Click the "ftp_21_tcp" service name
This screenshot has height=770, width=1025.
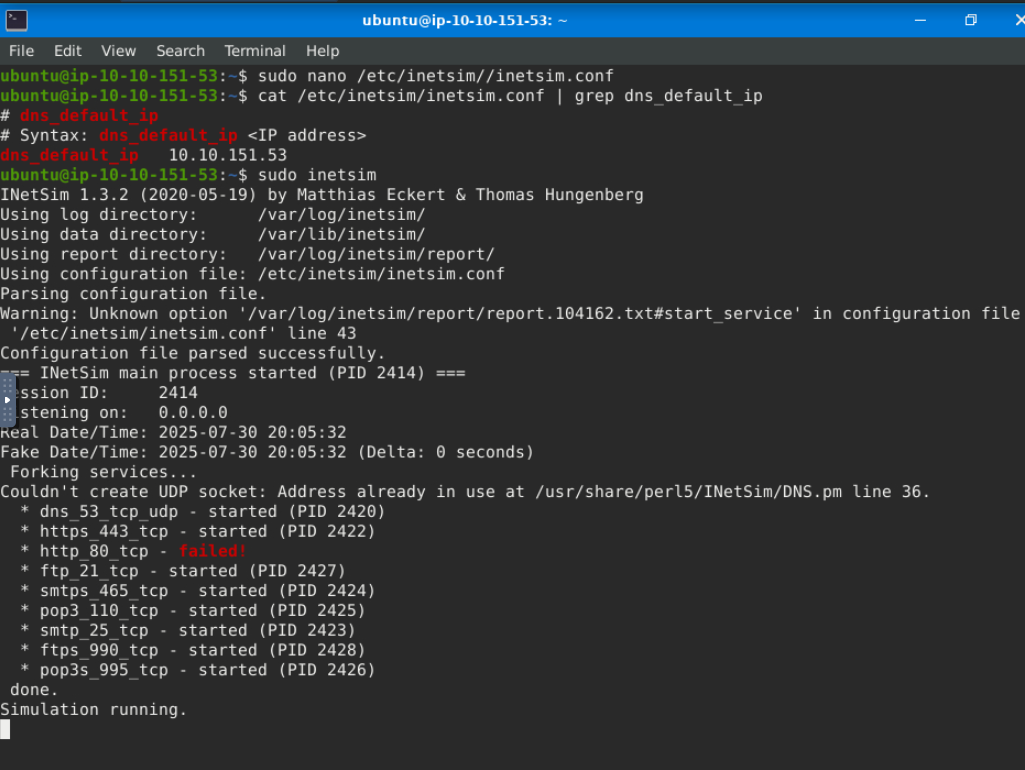(x=90, y=571)
